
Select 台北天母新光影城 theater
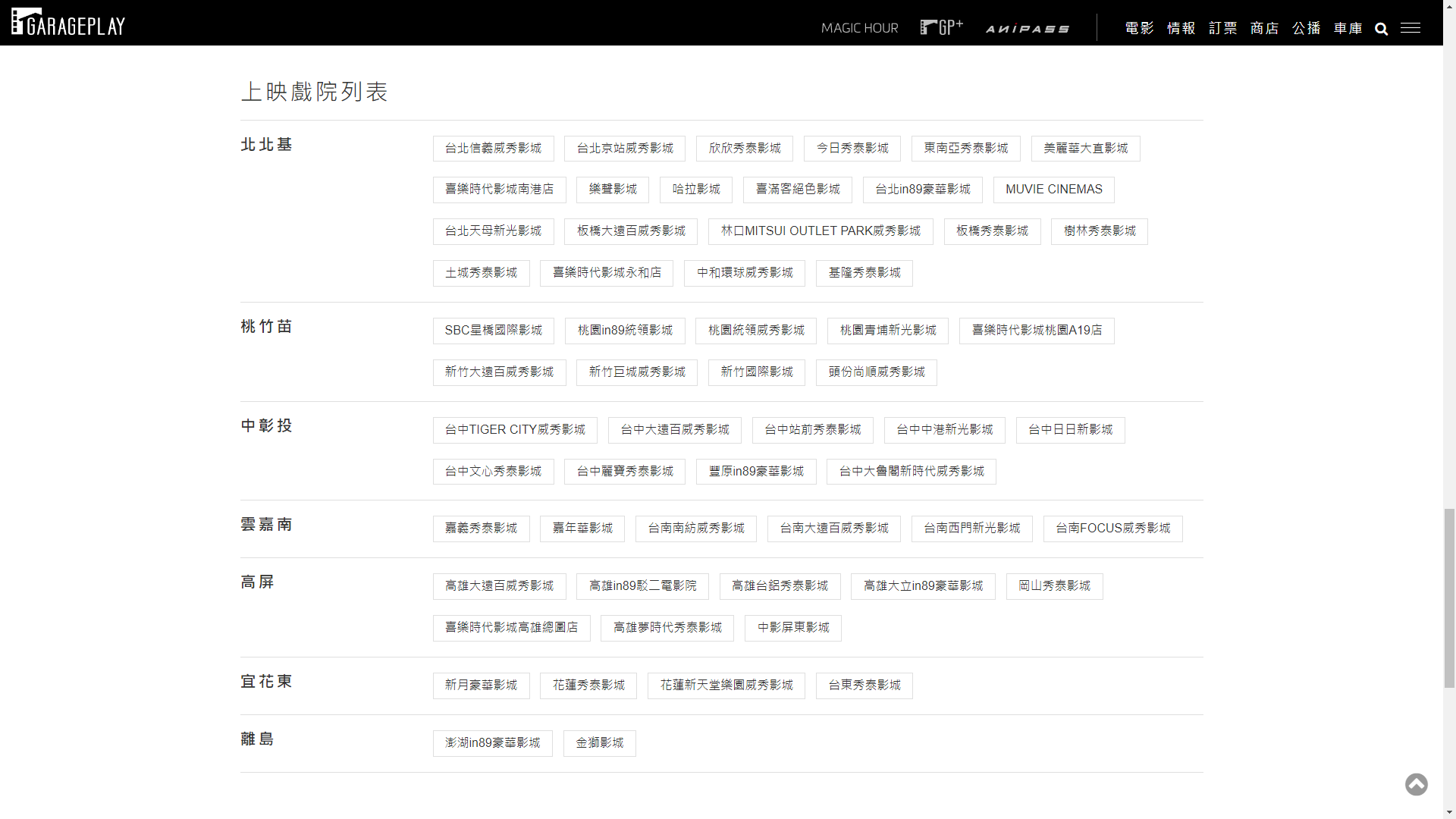pos(494,231)
